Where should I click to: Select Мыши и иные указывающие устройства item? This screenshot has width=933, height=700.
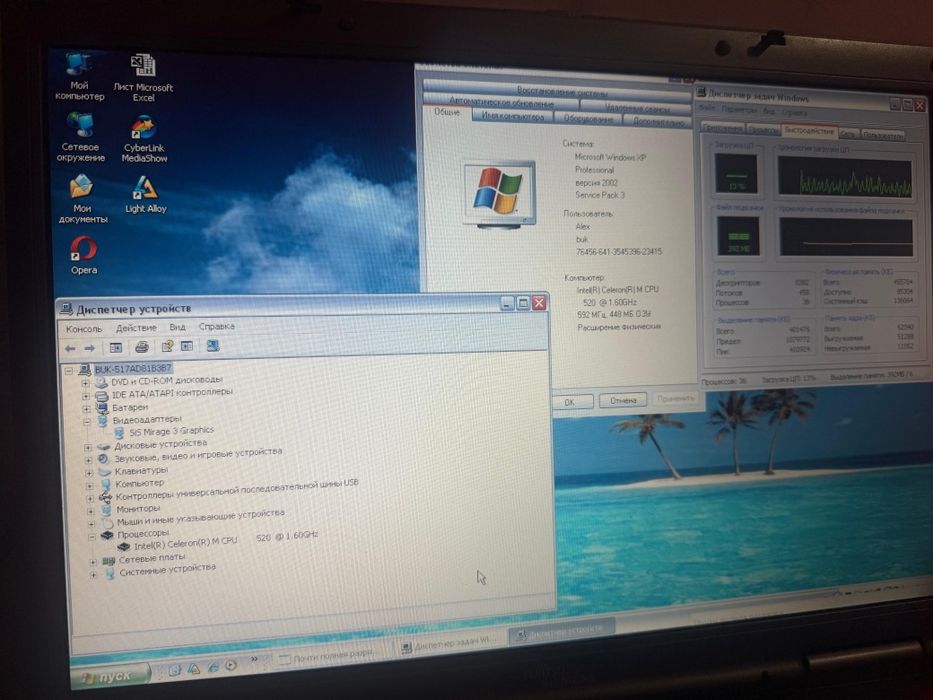point(201,517)
